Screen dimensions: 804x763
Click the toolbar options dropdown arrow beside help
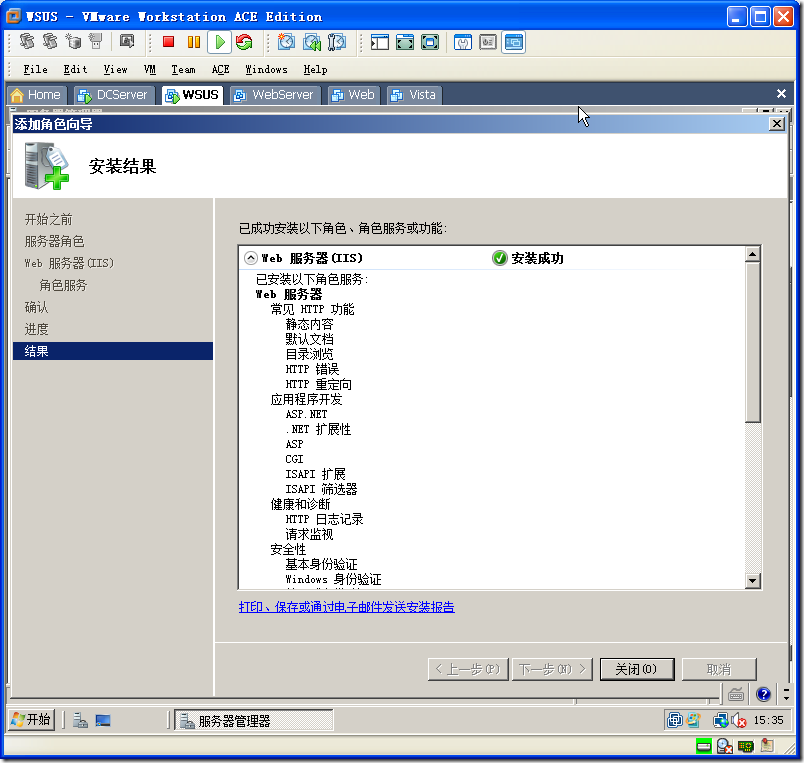(786, 694)
